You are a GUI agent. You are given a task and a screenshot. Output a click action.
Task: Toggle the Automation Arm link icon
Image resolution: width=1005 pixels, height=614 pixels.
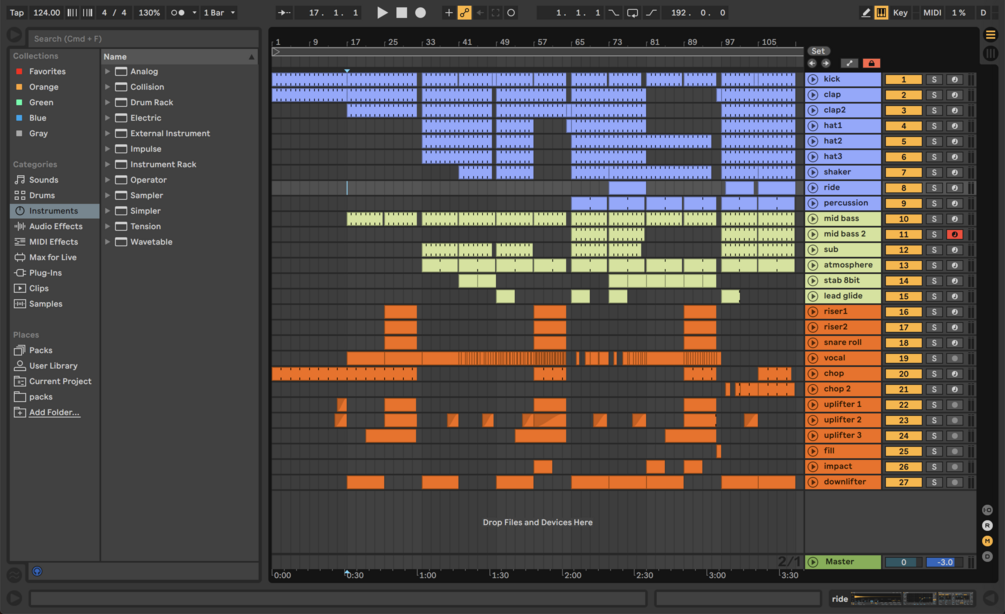pos(464,12)
